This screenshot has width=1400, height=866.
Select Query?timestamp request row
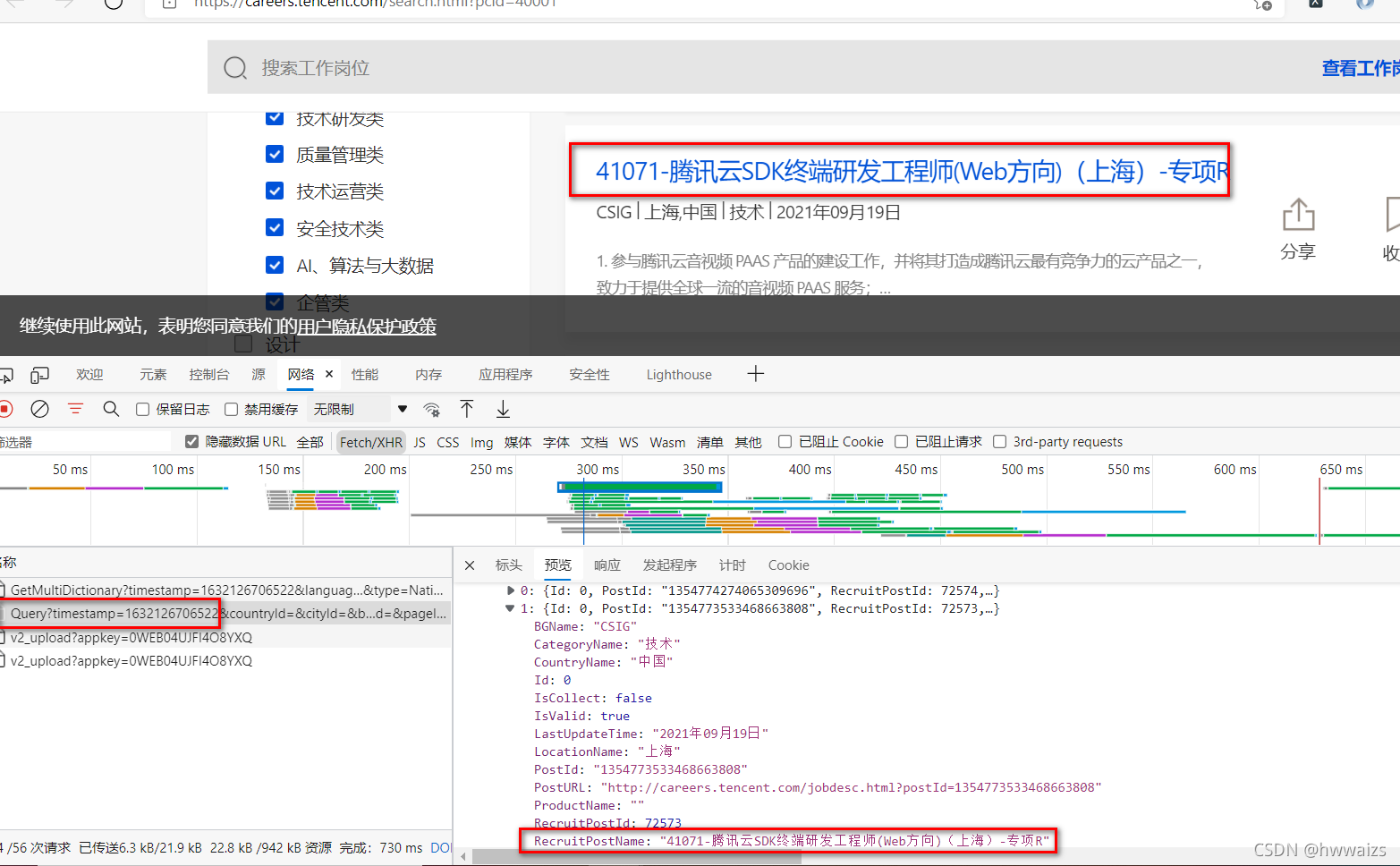(x=225, y=614)
